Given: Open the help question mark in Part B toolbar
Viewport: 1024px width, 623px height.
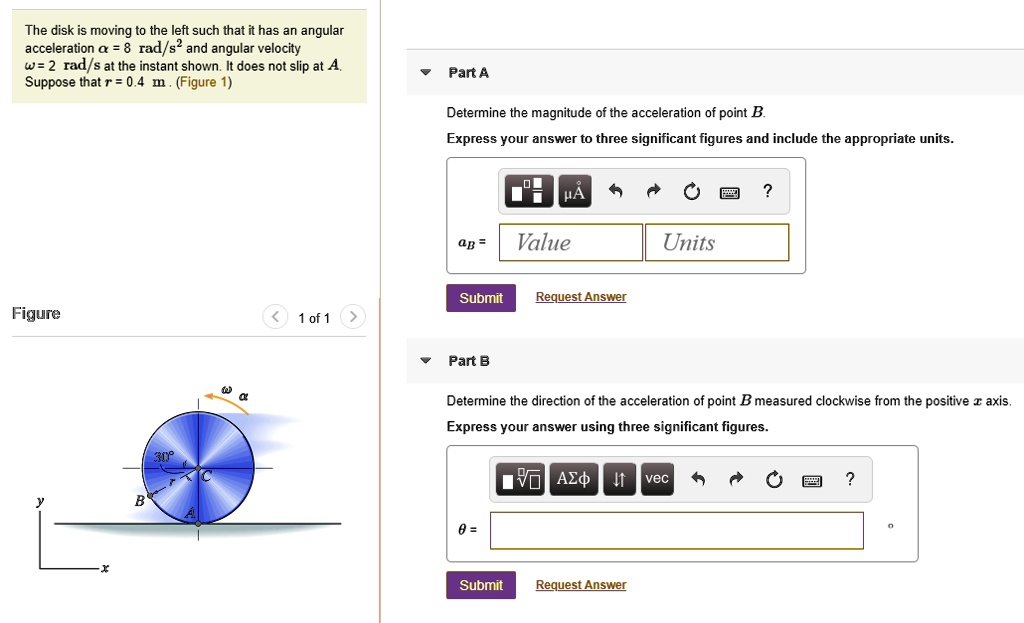Looking at the screenshot, I should point(850,479).
